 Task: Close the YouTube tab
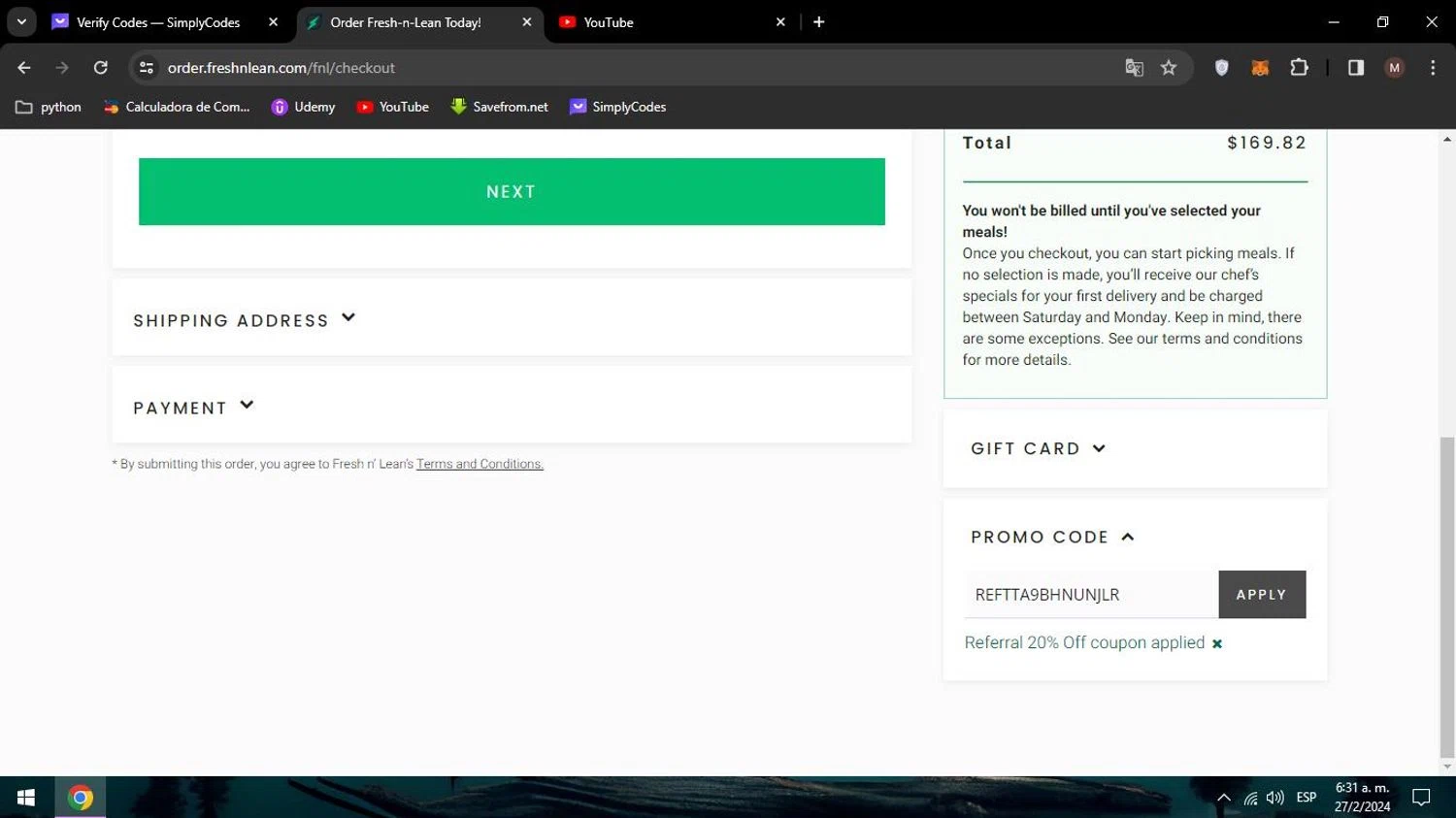tap(780, 22)
